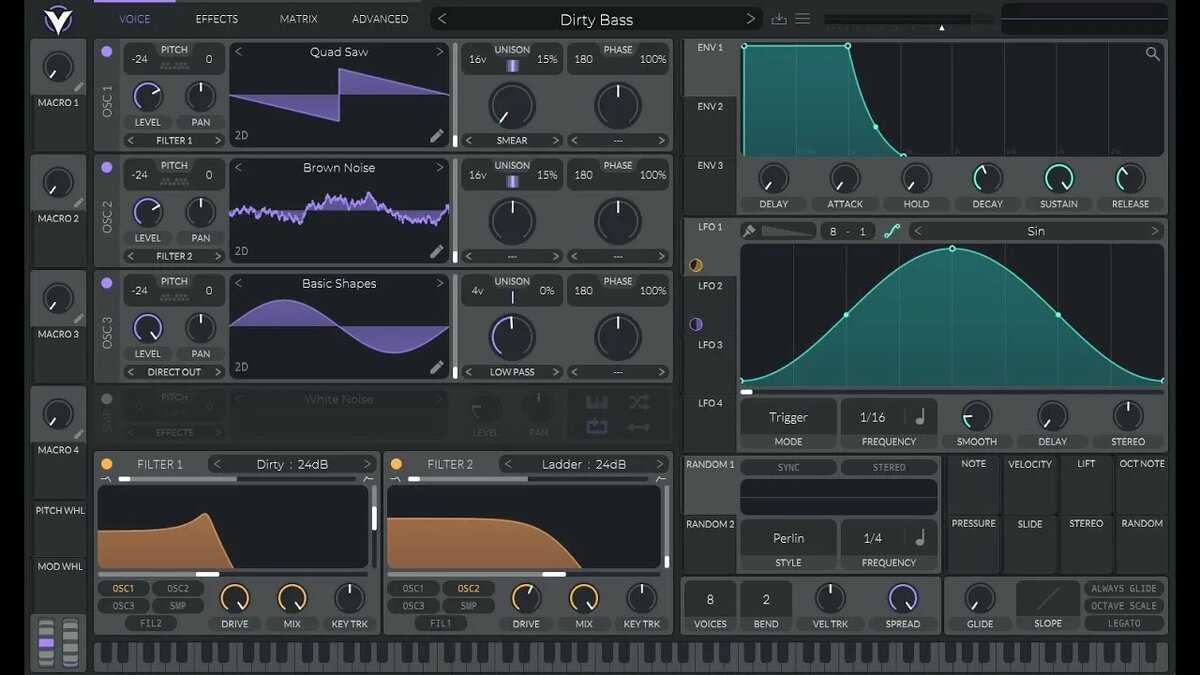Image resolution: width=1200 pixels, height=675 pixels.
Task: Disable the OSC 1 power toggle
Action: click(x=107, y=52)
